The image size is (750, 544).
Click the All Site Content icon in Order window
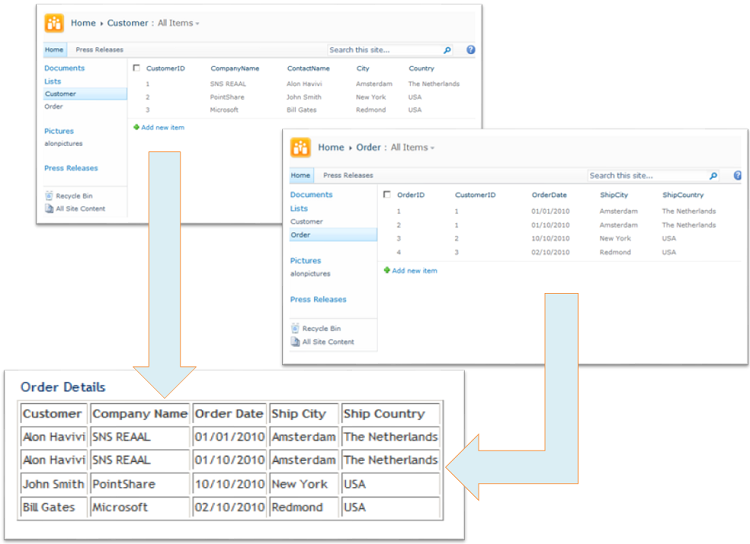tap(296, 342)
